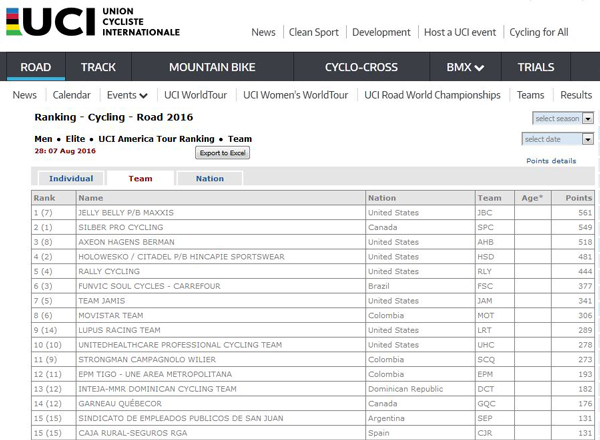This screenshot has height=440, width=600.
Task: Open the Calendar submenu item
Action: coord(72,95)
